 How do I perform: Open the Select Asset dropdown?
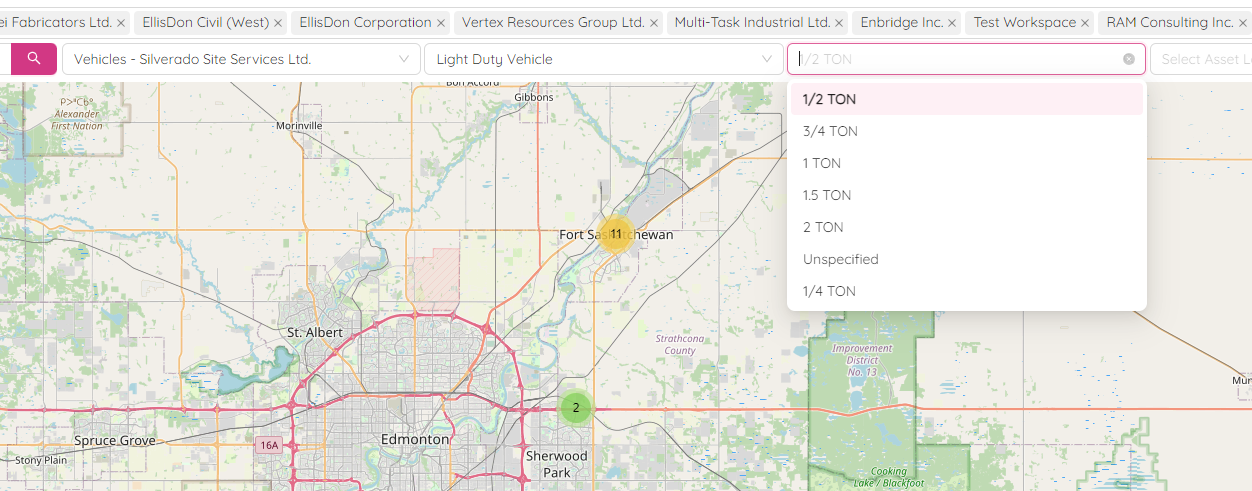pos(1201,59)
